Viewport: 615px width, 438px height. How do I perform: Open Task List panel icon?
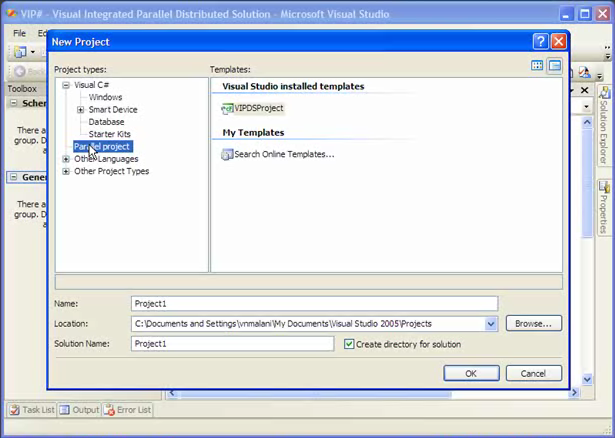coord(15,410)
